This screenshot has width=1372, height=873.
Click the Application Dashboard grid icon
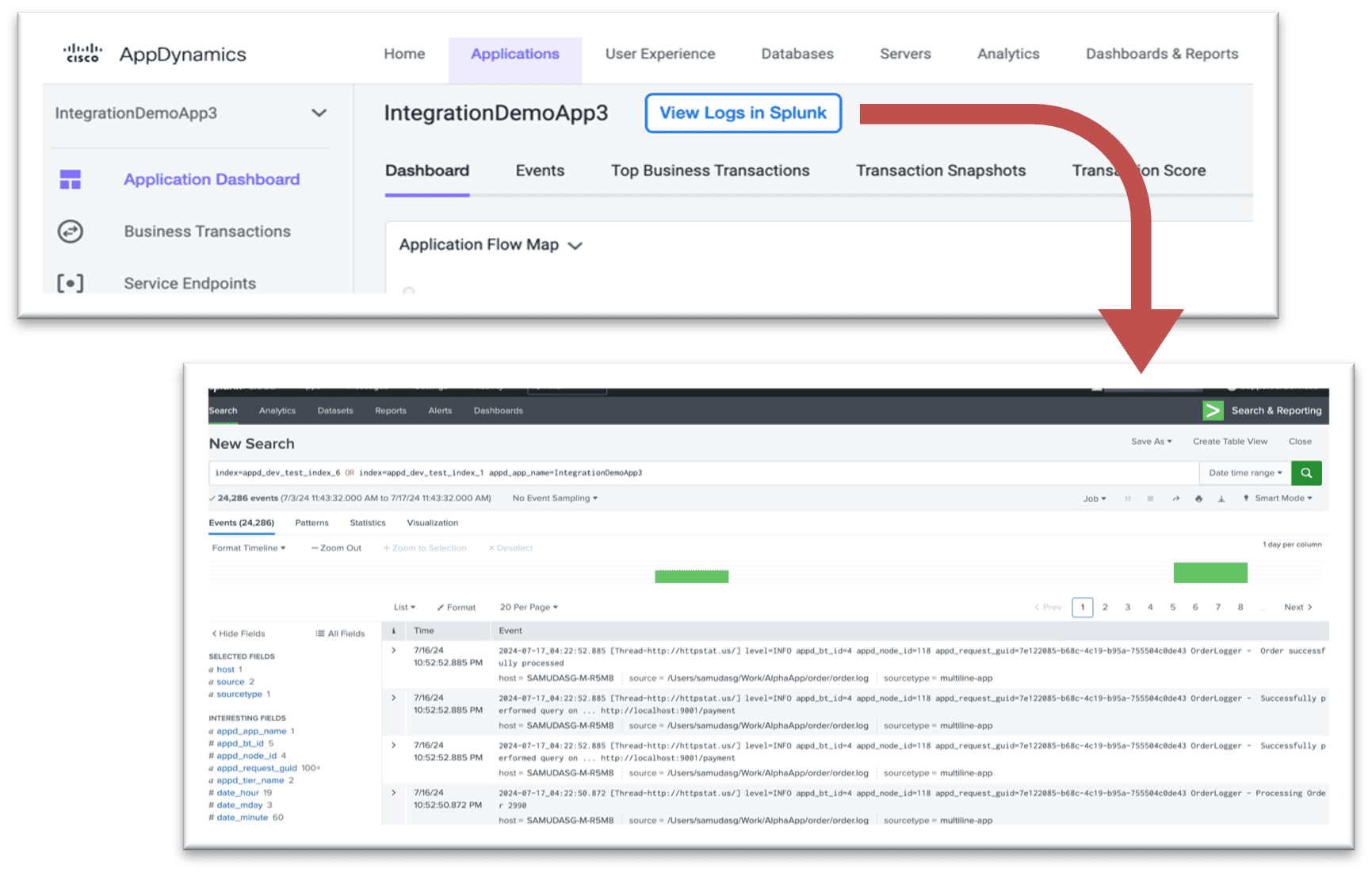click(x=71, y=179)
